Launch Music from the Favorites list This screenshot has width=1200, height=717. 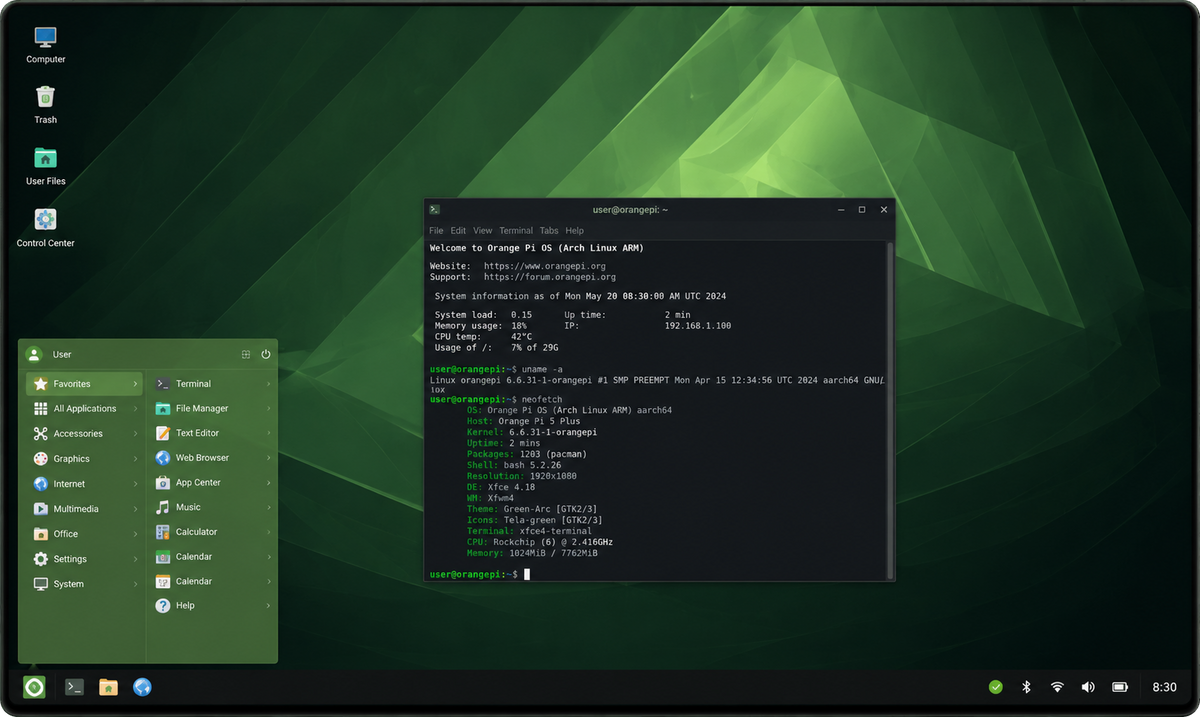point(212,507)
